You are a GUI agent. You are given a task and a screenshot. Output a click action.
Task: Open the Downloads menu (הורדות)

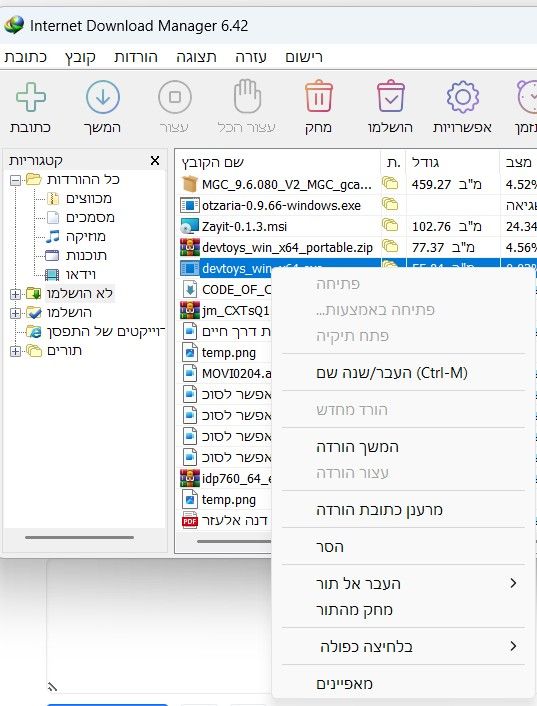136,57
